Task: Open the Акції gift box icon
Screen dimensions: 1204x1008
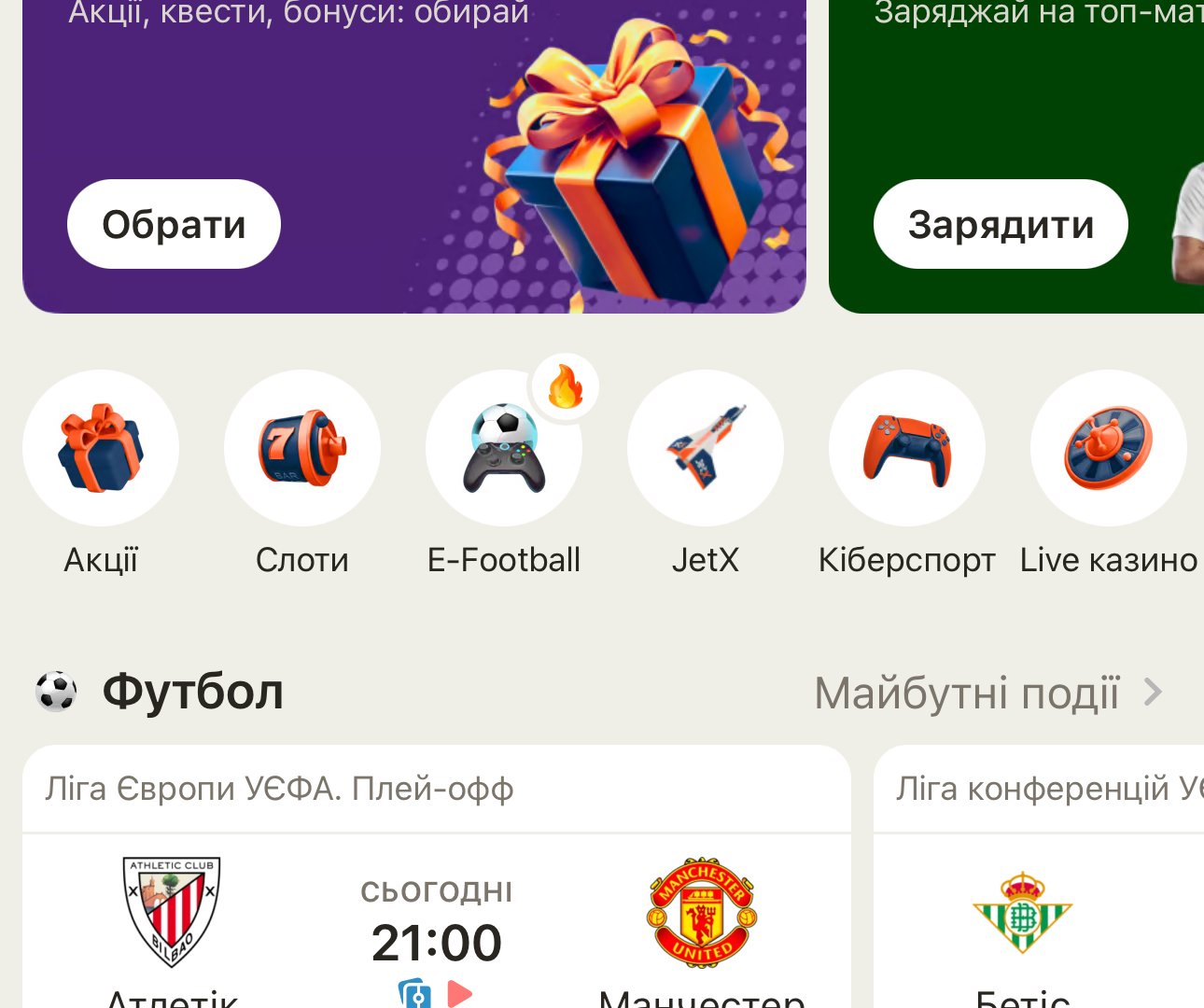Action: click(101, 448)
